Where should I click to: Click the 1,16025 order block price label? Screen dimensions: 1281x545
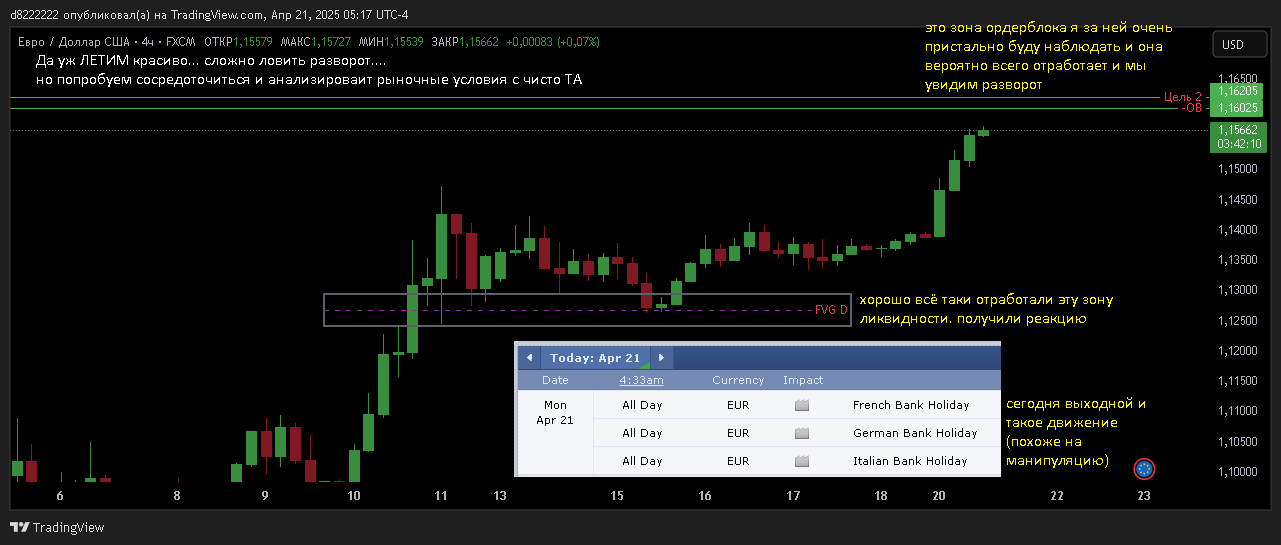(x=1237, y=108)
